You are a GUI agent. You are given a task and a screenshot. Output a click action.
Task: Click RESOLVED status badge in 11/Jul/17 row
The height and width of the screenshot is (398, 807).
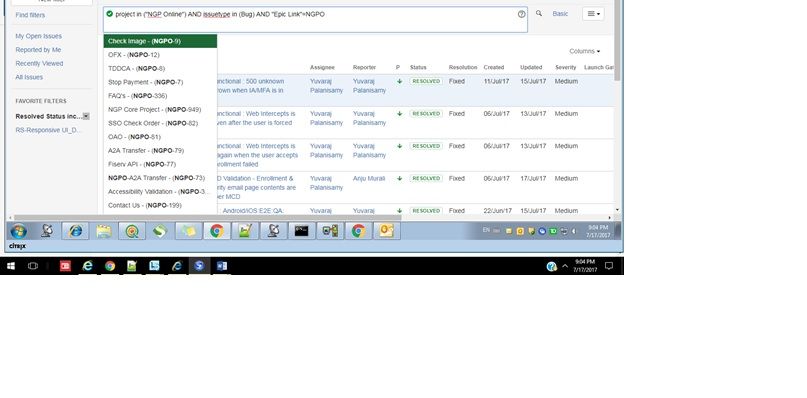426,81
